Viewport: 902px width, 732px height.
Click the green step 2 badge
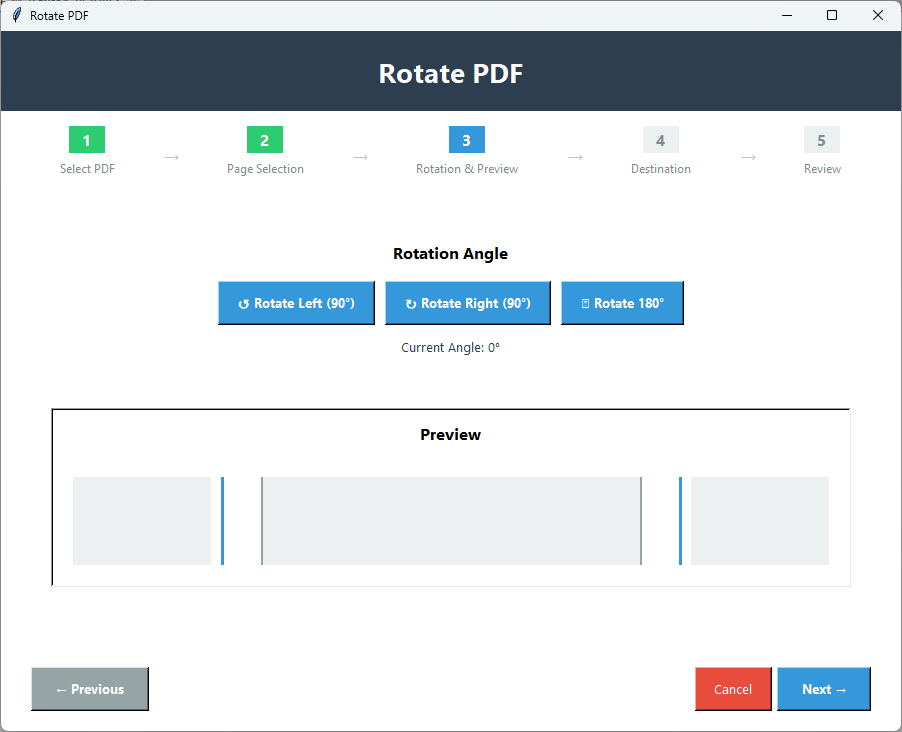[x=264, y=140]
